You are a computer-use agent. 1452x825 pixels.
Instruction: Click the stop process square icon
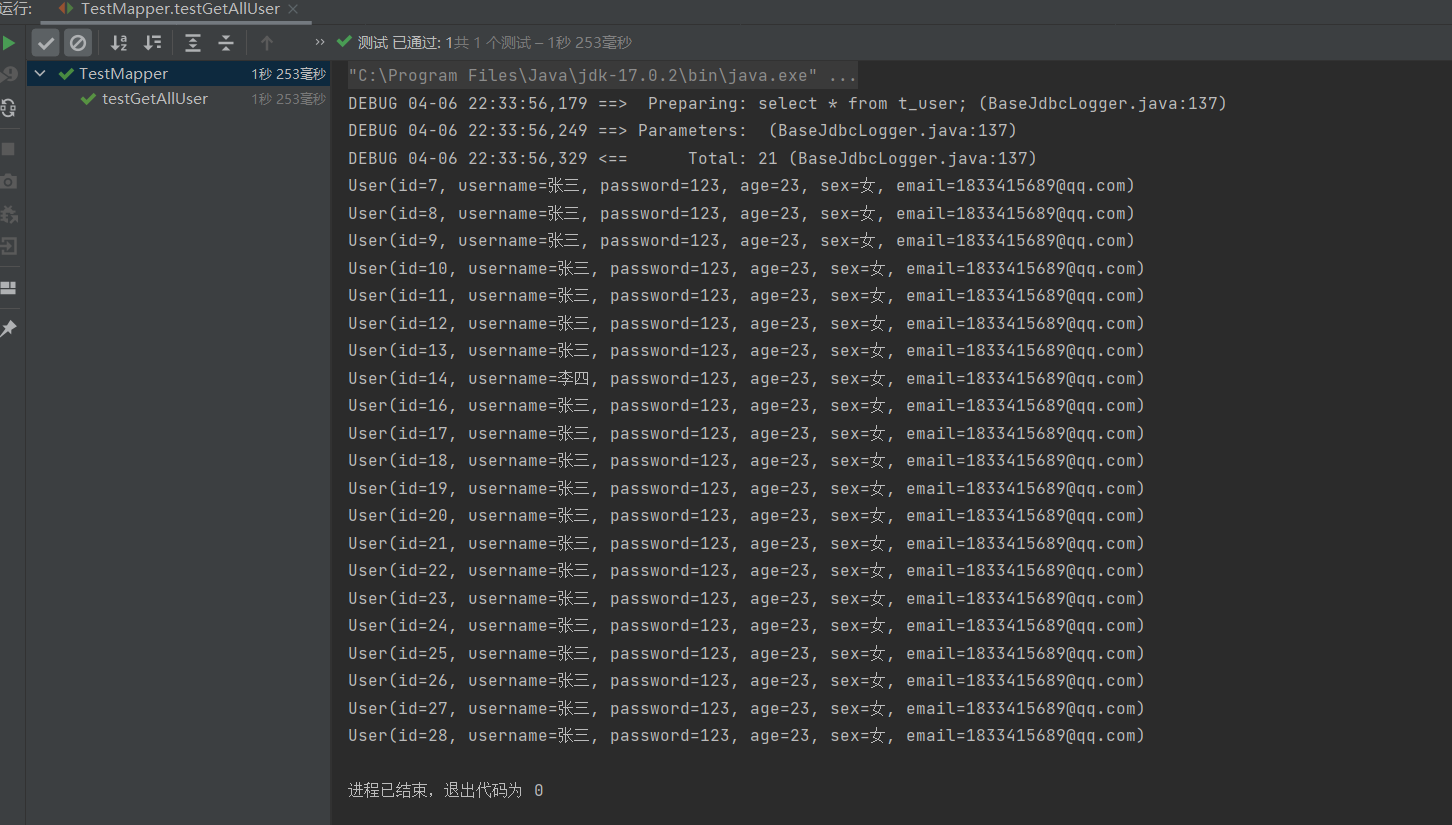pos(8,149)
